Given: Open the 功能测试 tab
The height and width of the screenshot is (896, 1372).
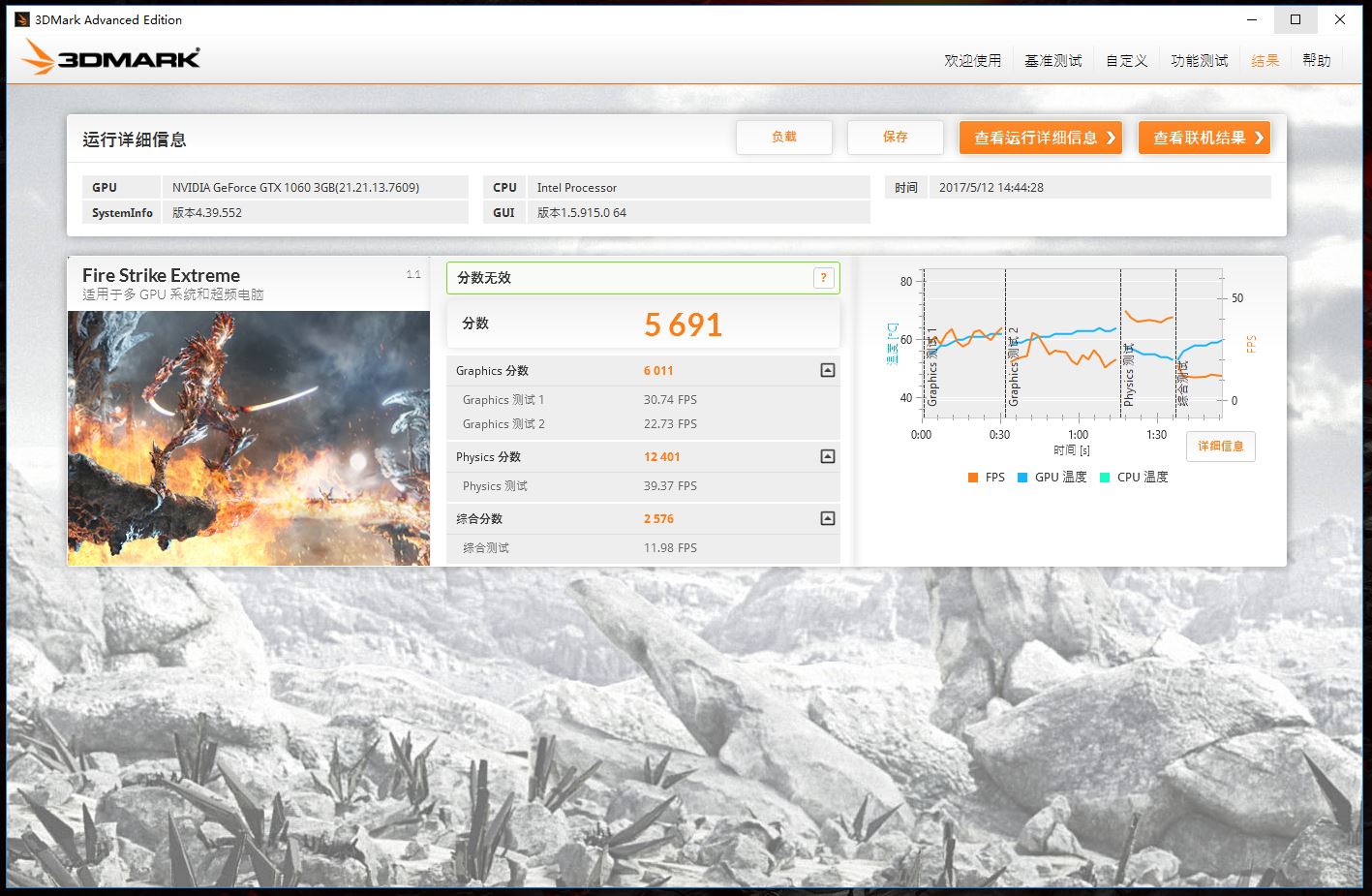Looking at the screenshot, I should [1199, 59].
